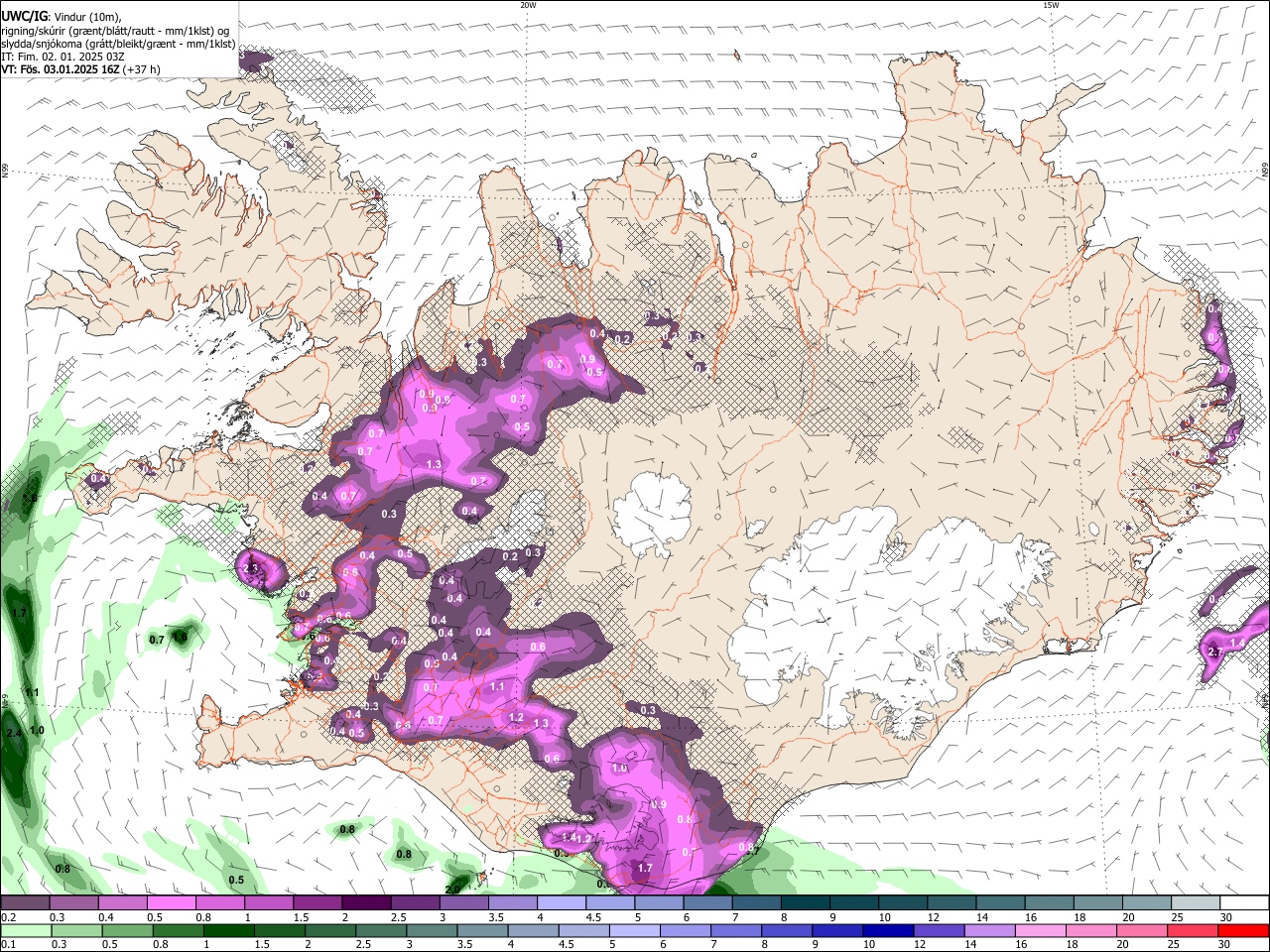Pick the bright red lower-row swatch above 30
The width and height of the screenshot is (1270, 952).
[1244, 930]
